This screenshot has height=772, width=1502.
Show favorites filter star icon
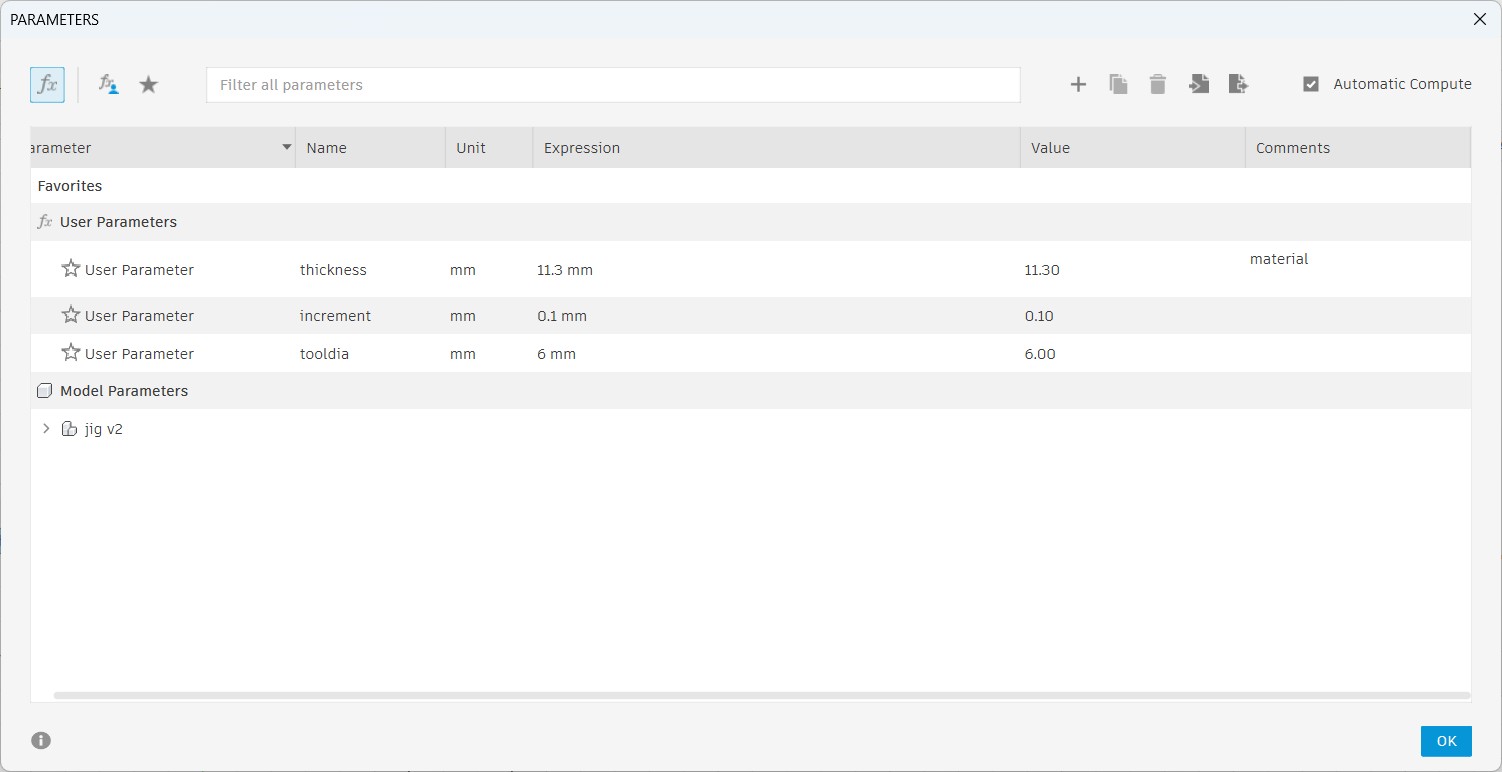point(149,85)
